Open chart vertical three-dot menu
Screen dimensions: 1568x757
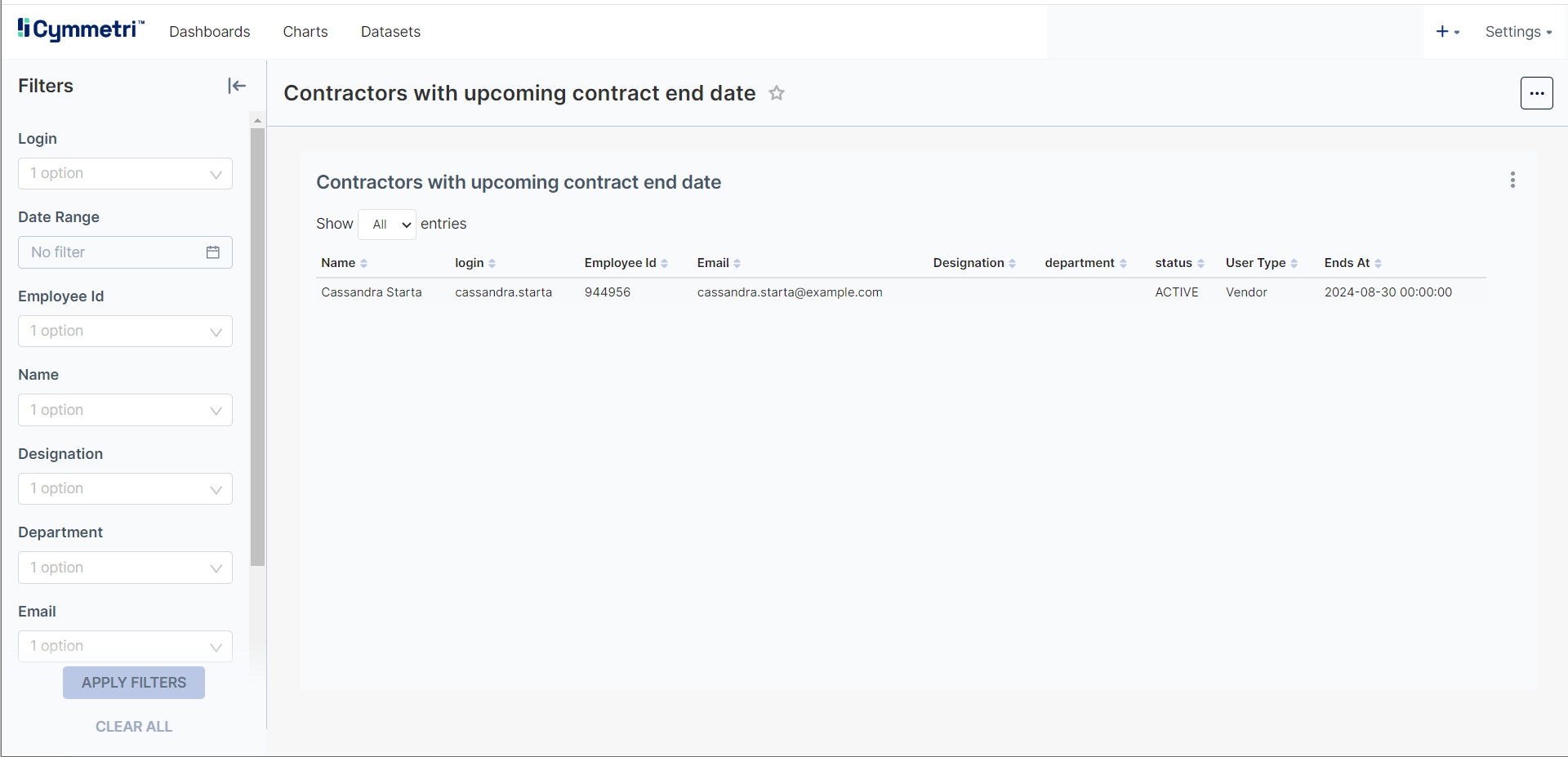click(x=1512, y=180)
